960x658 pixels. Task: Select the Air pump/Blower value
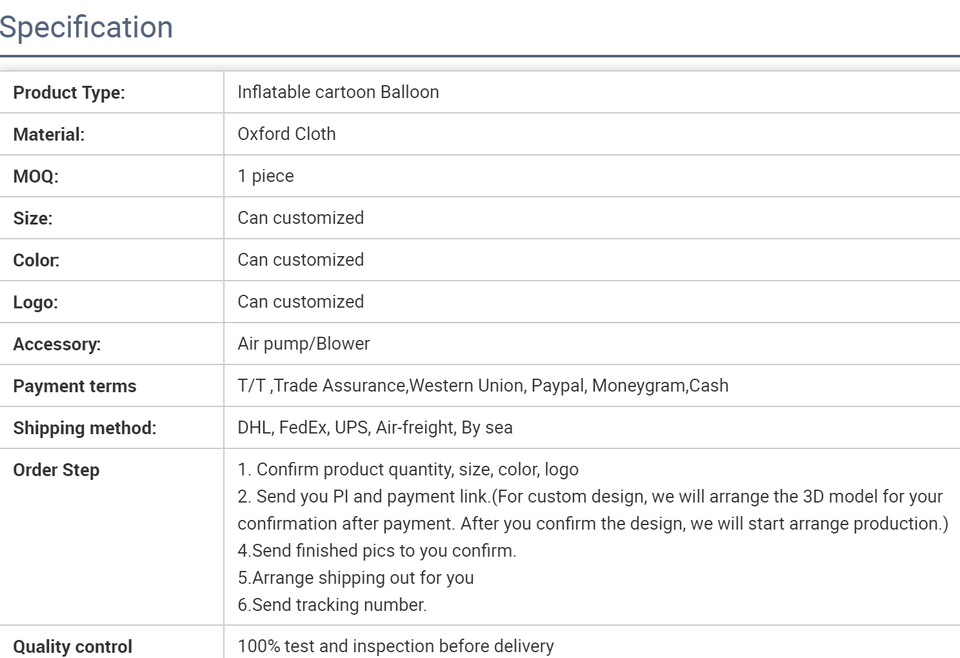pyautogui.click(x=304, y=344)
